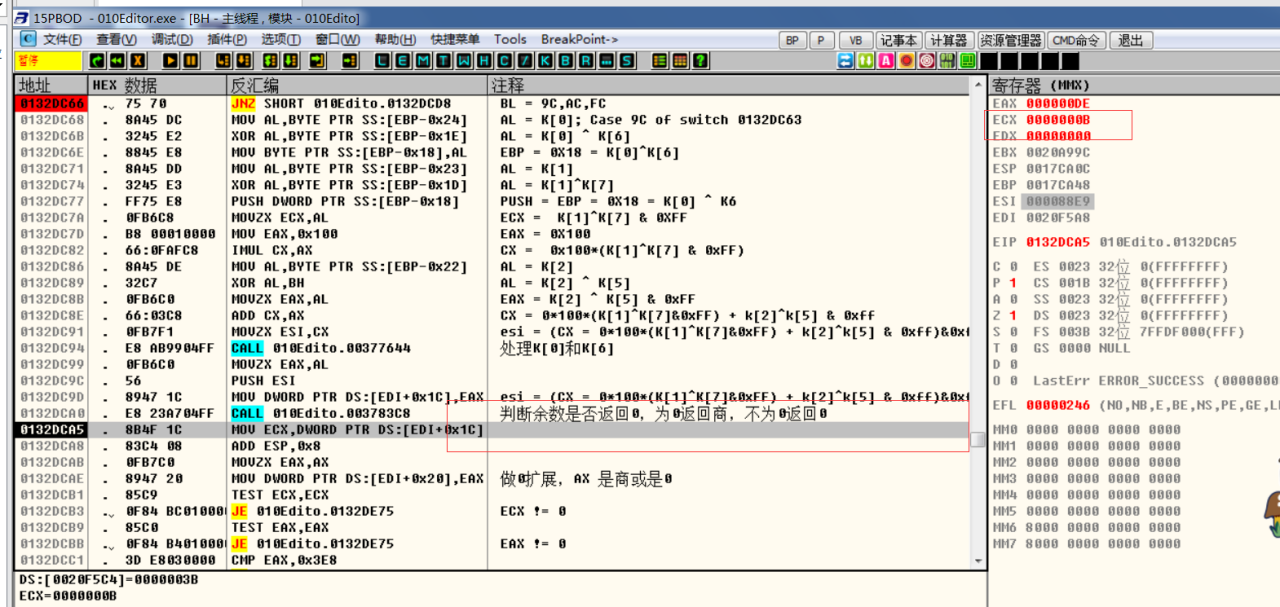Open the 快捷菜单 dropdown menu

[x=455, y=39]
